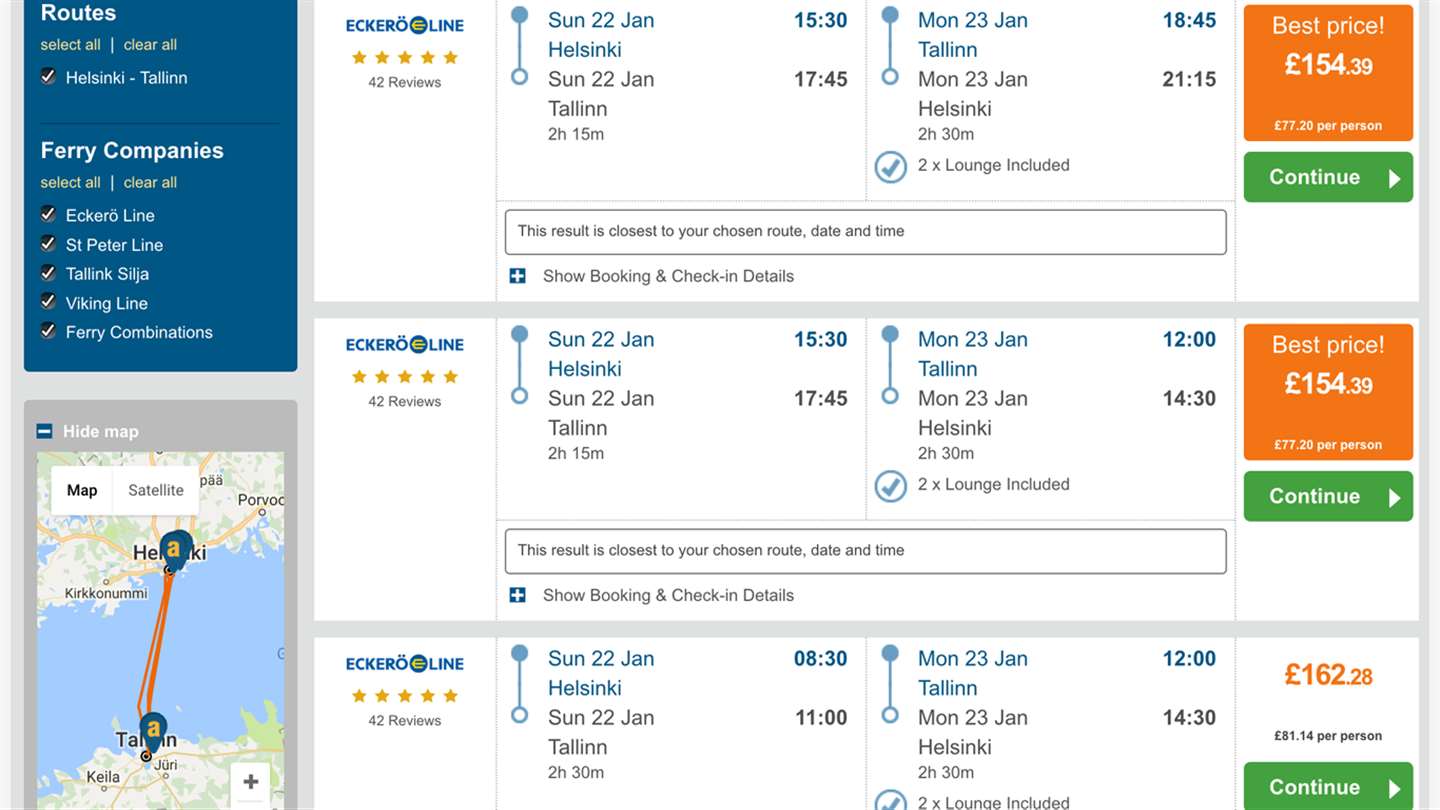
Task: Toggle the Viking Line checkbox
Action: [x=48, y=302]
